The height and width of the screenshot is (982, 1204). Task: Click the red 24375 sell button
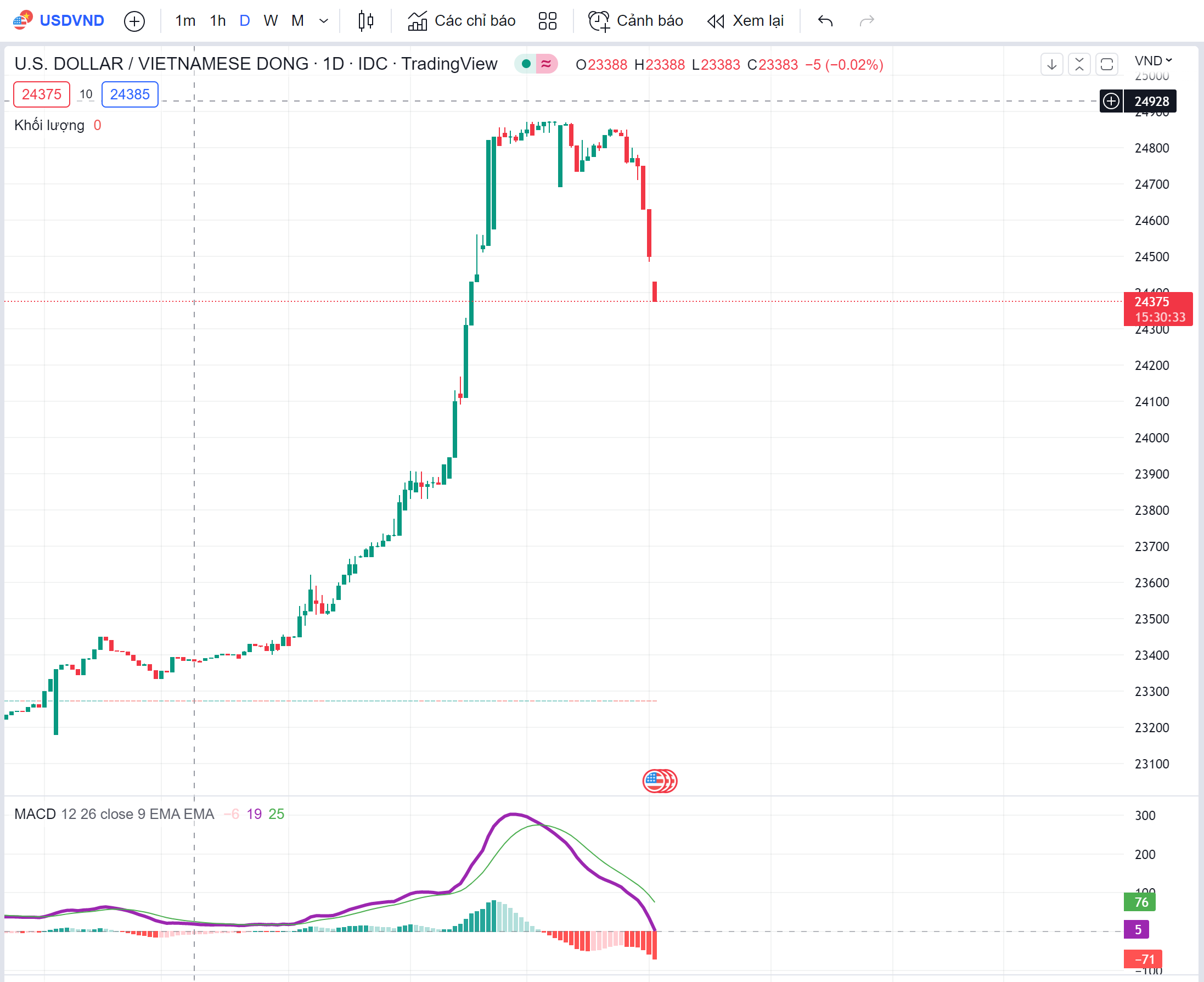41,94
